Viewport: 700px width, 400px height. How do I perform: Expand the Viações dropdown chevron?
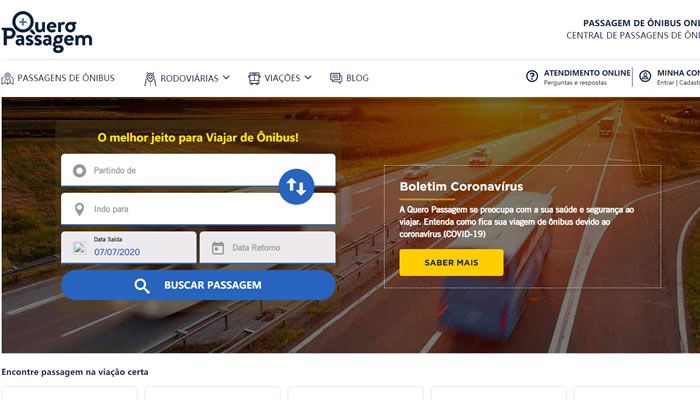point(308,78)
